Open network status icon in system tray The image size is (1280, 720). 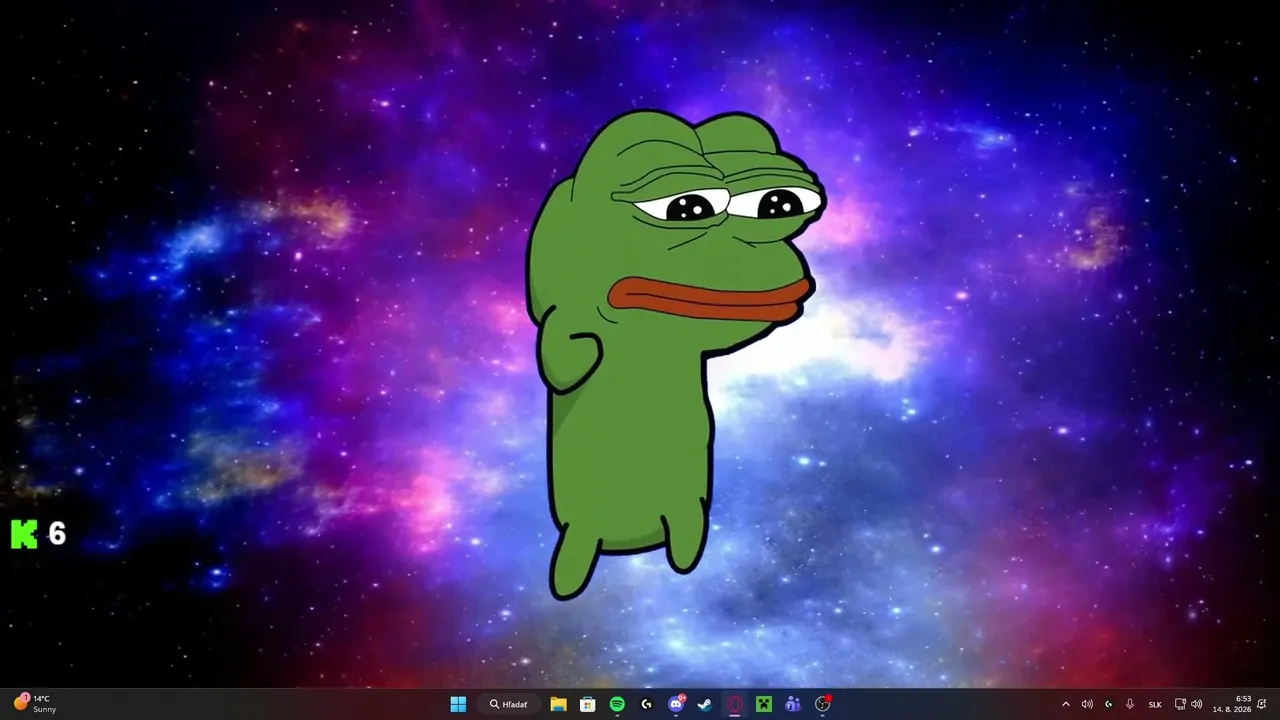click(x=1180, y=704)
